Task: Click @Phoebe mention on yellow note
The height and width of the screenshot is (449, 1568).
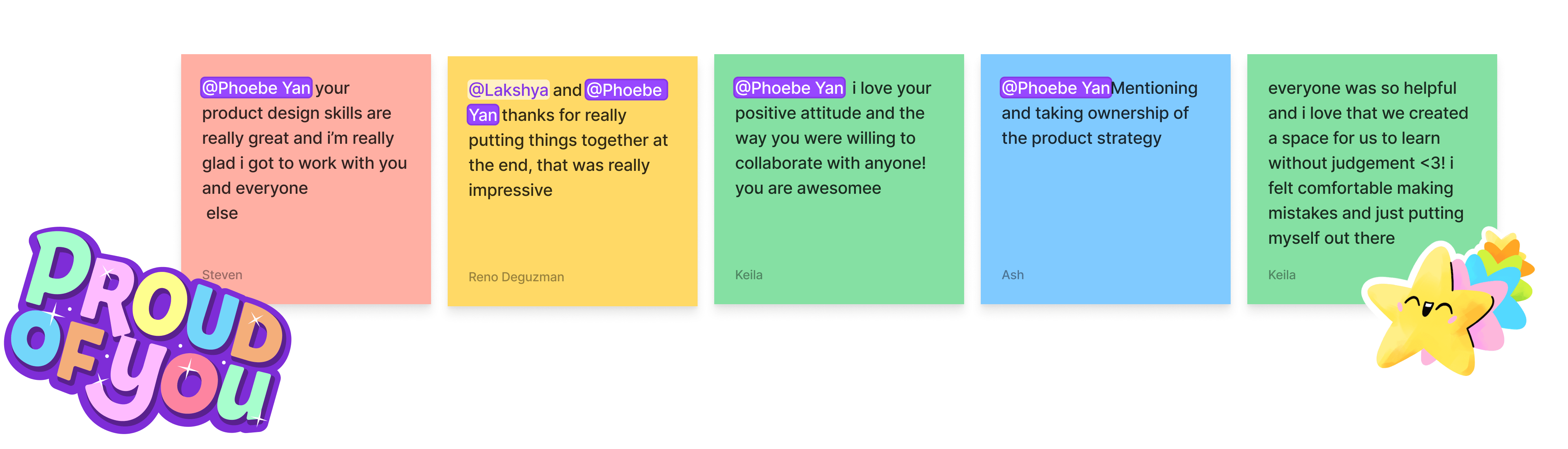Action: pyautogui.click(x=626, y=90)
